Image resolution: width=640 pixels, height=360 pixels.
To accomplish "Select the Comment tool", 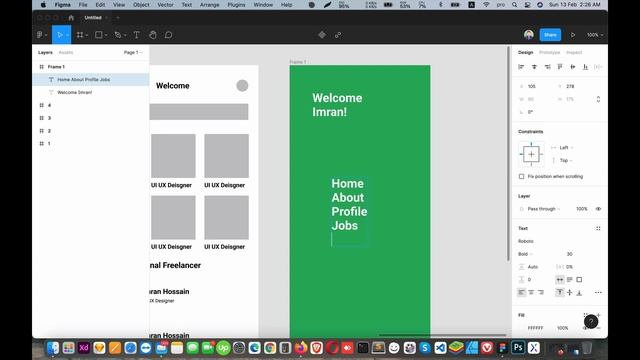I will (x=169, y=35).
